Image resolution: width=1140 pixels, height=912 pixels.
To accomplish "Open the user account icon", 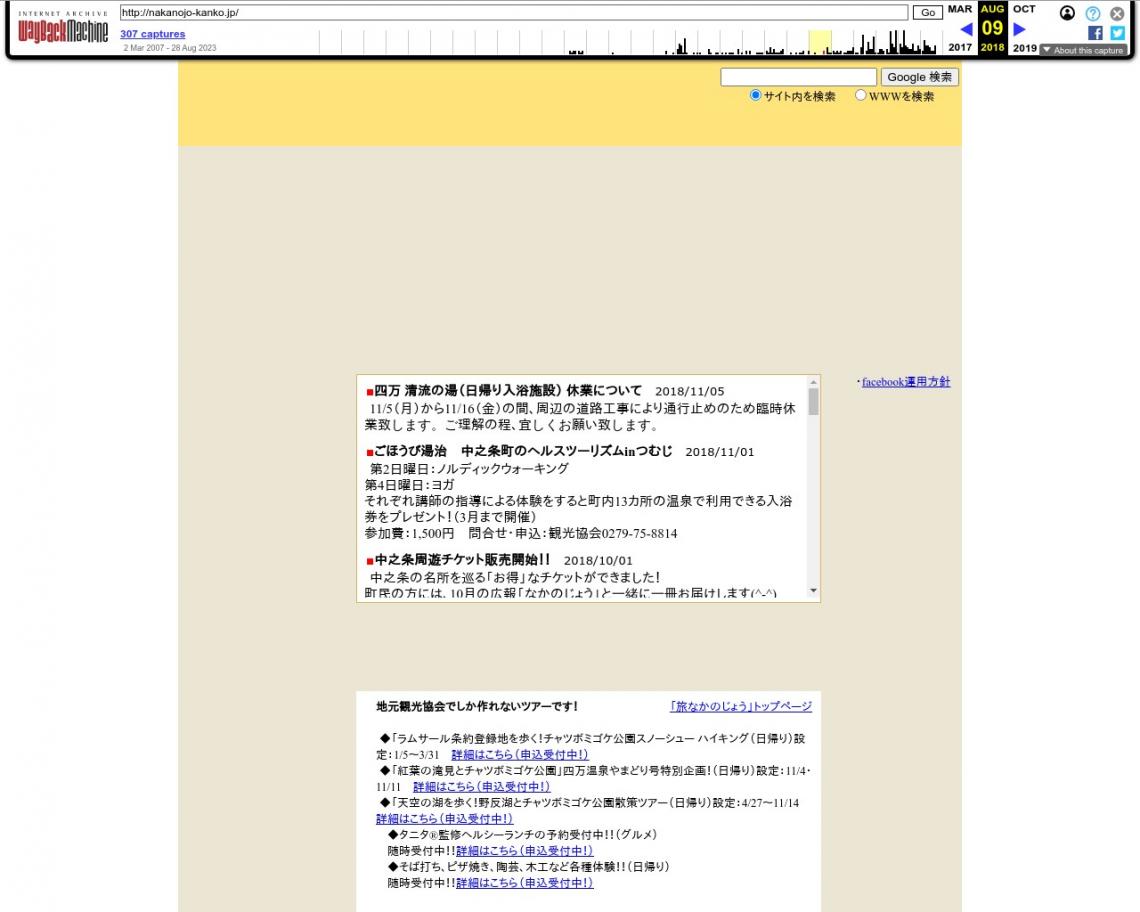I will pyautogui.click(x=1067, y=13).
